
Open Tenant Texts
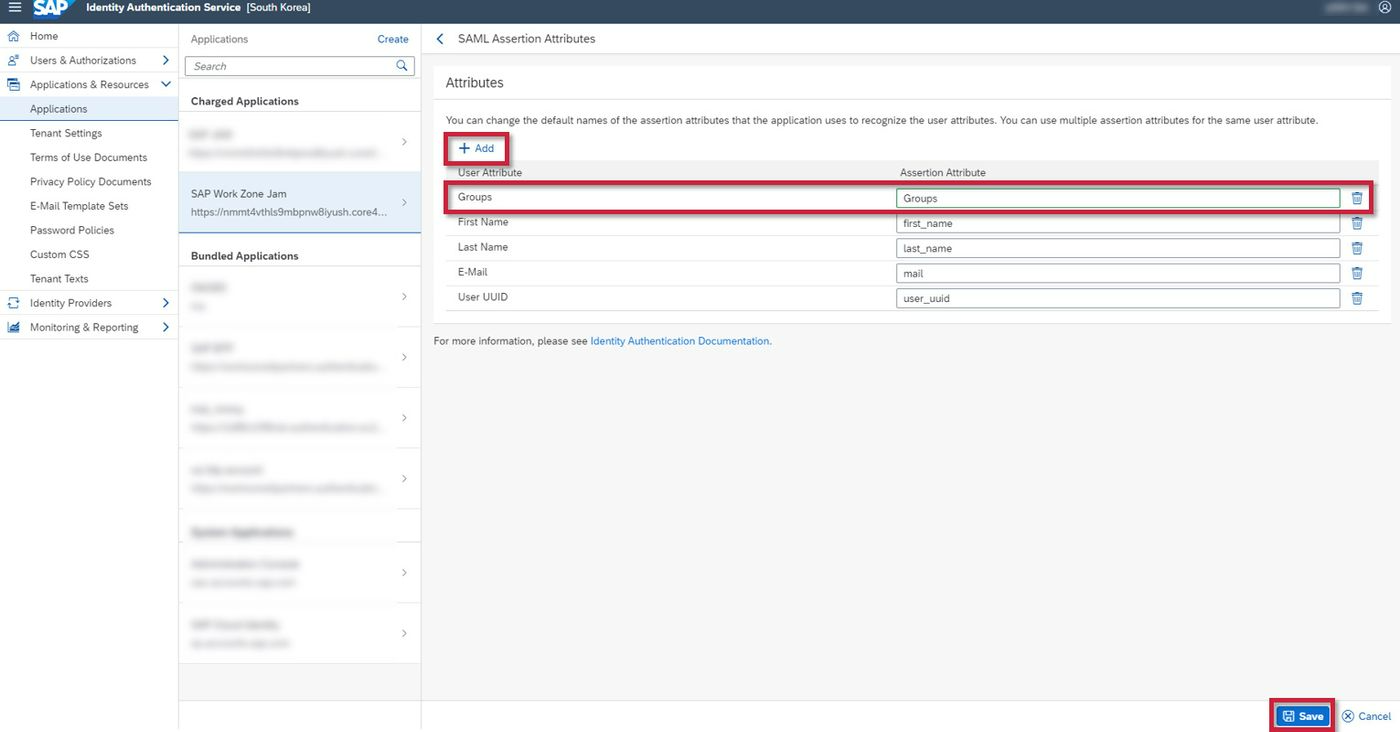point(59,279)
